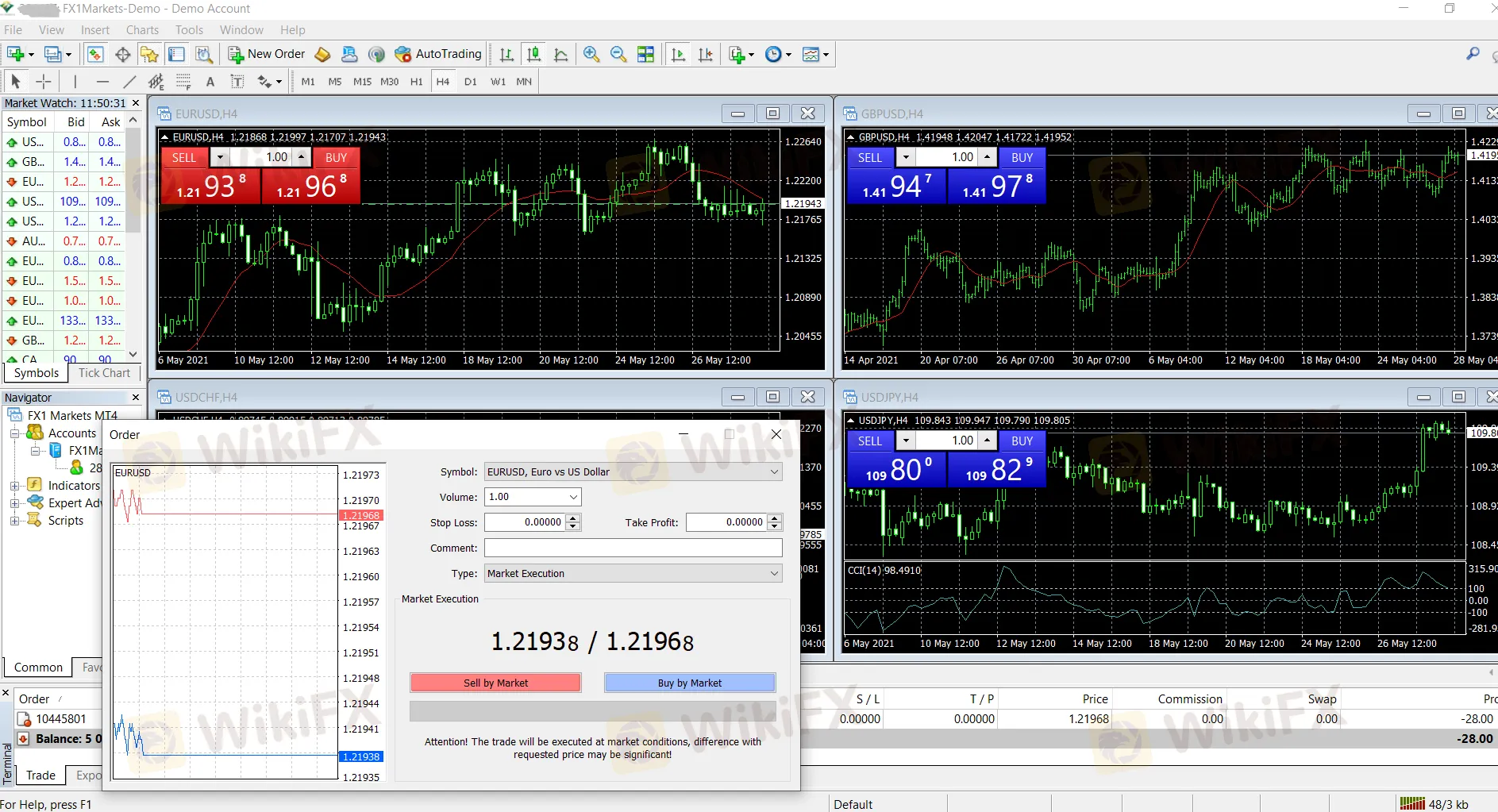Open the Charts menu
The width and height of the screenshot is (1498, 812).
click(142, 29)
